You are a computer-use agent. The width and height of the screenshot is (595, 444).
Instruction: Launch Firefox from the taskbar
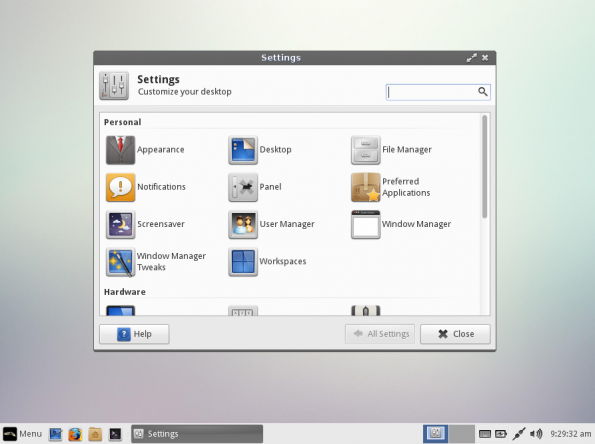[75, 434]
